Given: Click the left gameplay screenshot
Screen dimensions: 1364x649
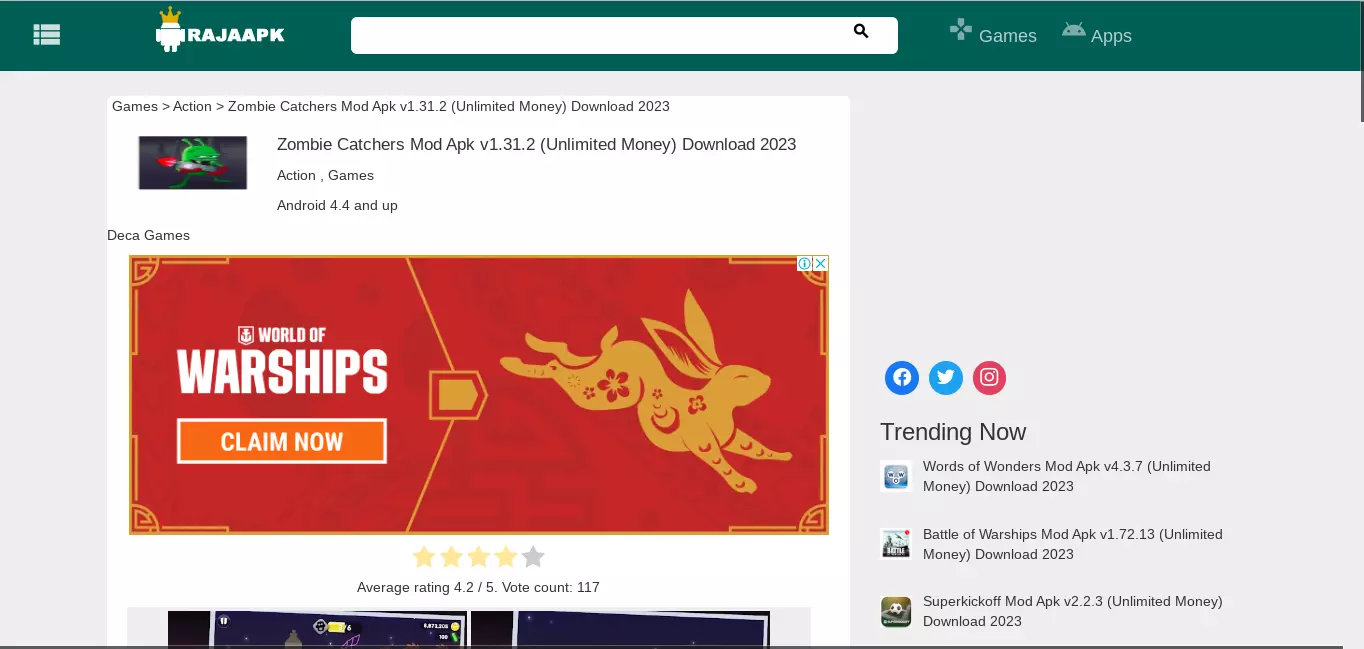Looking at the screenshot, I should [x=318, y=630].
